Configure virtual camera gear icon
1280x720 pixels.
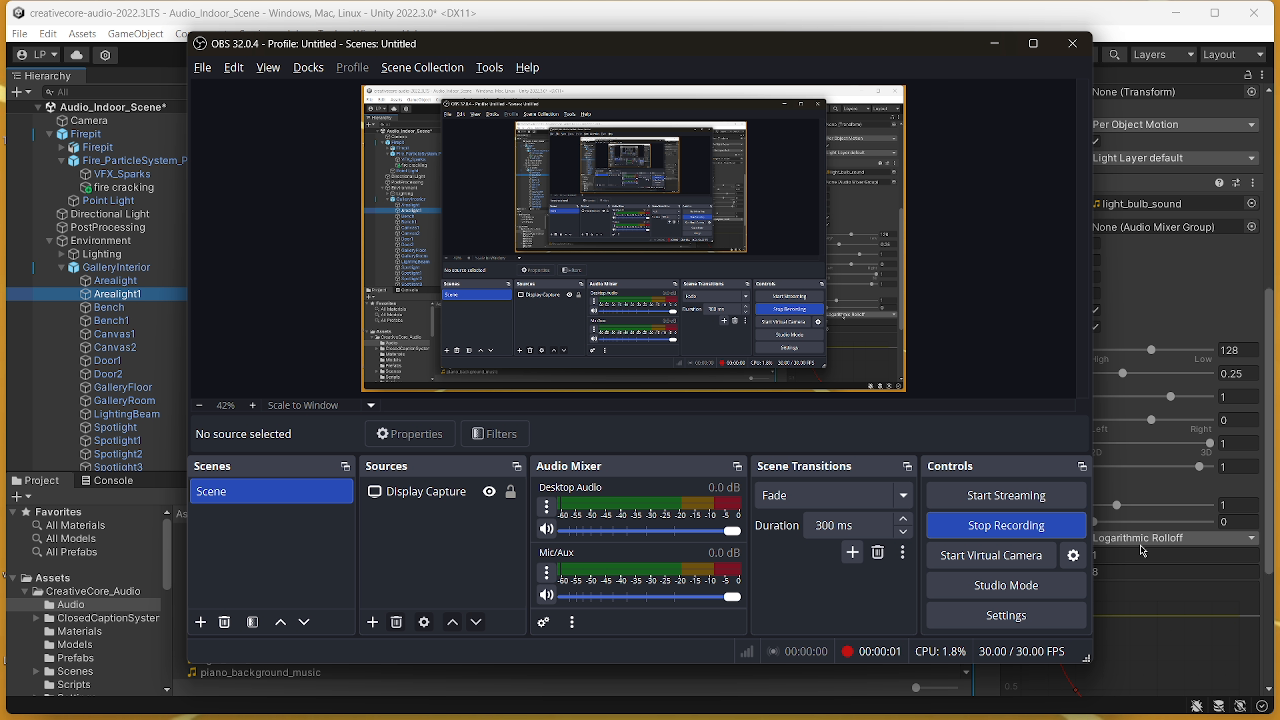pyautogui.click(x=1073, y=556)
